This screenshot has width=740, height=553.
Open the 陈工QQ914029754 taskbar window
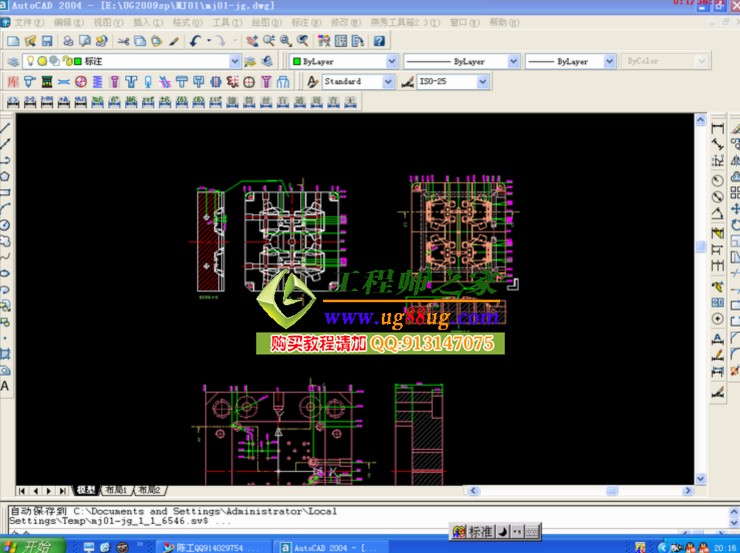click(x=212, y=547)
